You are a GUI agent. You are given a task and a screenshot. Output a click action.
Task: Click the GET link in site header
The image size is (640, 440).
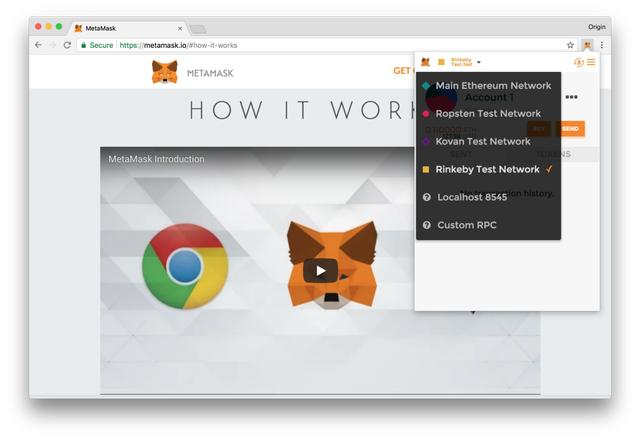pos(403,71)
